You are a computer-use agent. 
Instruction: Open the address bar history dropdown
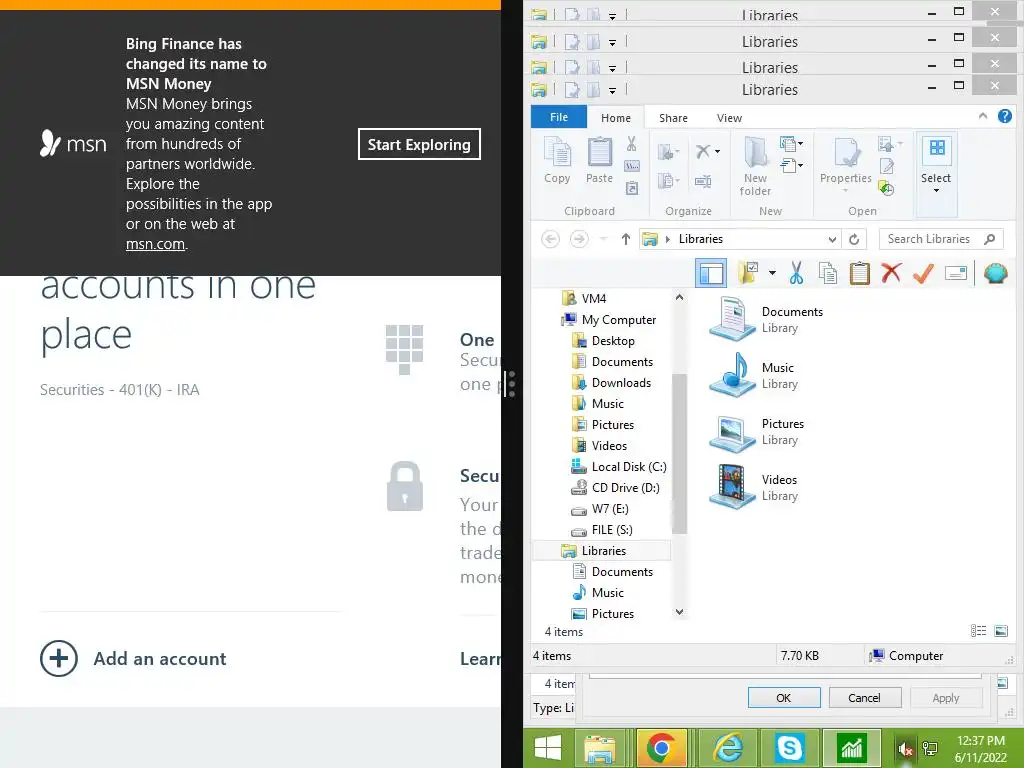[832, 239]
